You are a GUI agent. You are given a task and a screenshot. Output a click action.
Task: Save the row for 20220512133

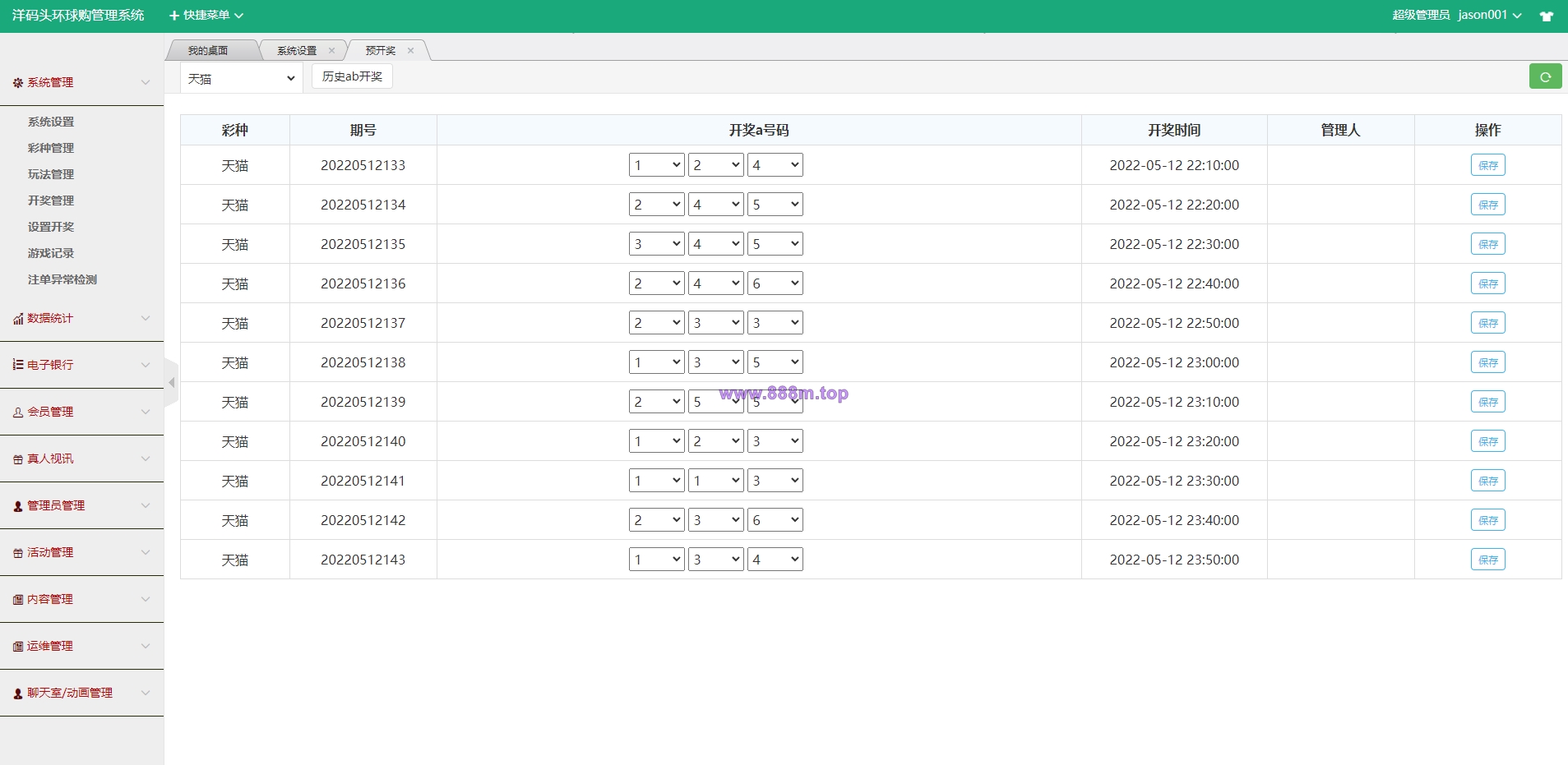[1487, 165]
